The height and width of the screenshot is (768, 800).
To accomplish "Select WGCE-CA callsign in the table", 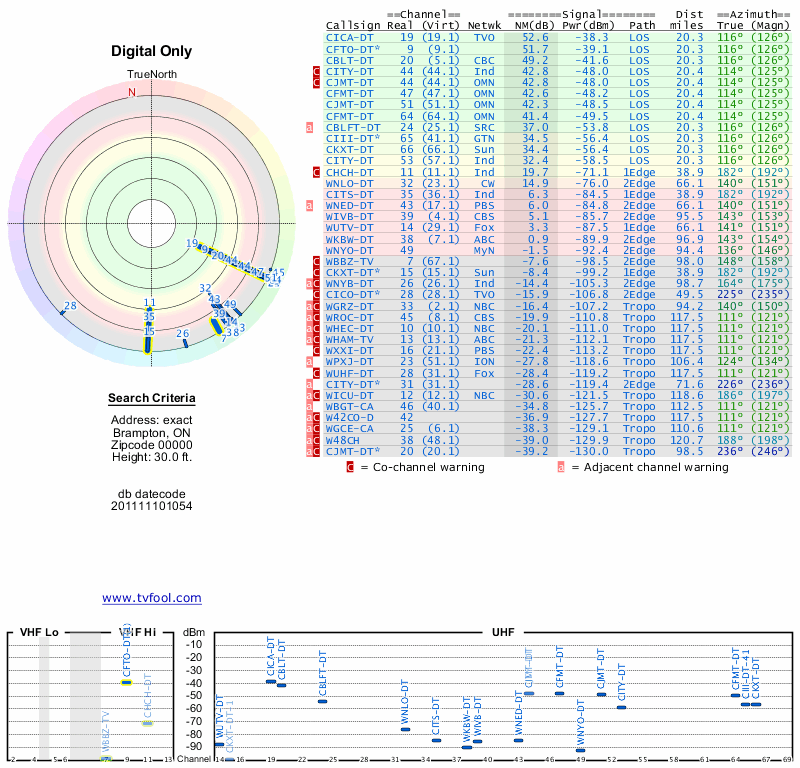I will click(x=349, y=429).
